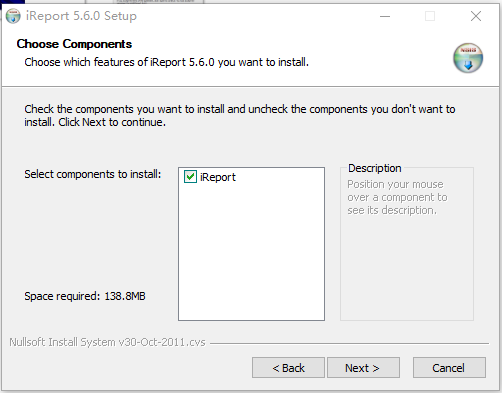The image size is (502, 393).
Task: Click the Description group title
Action: tap(375, 168)
